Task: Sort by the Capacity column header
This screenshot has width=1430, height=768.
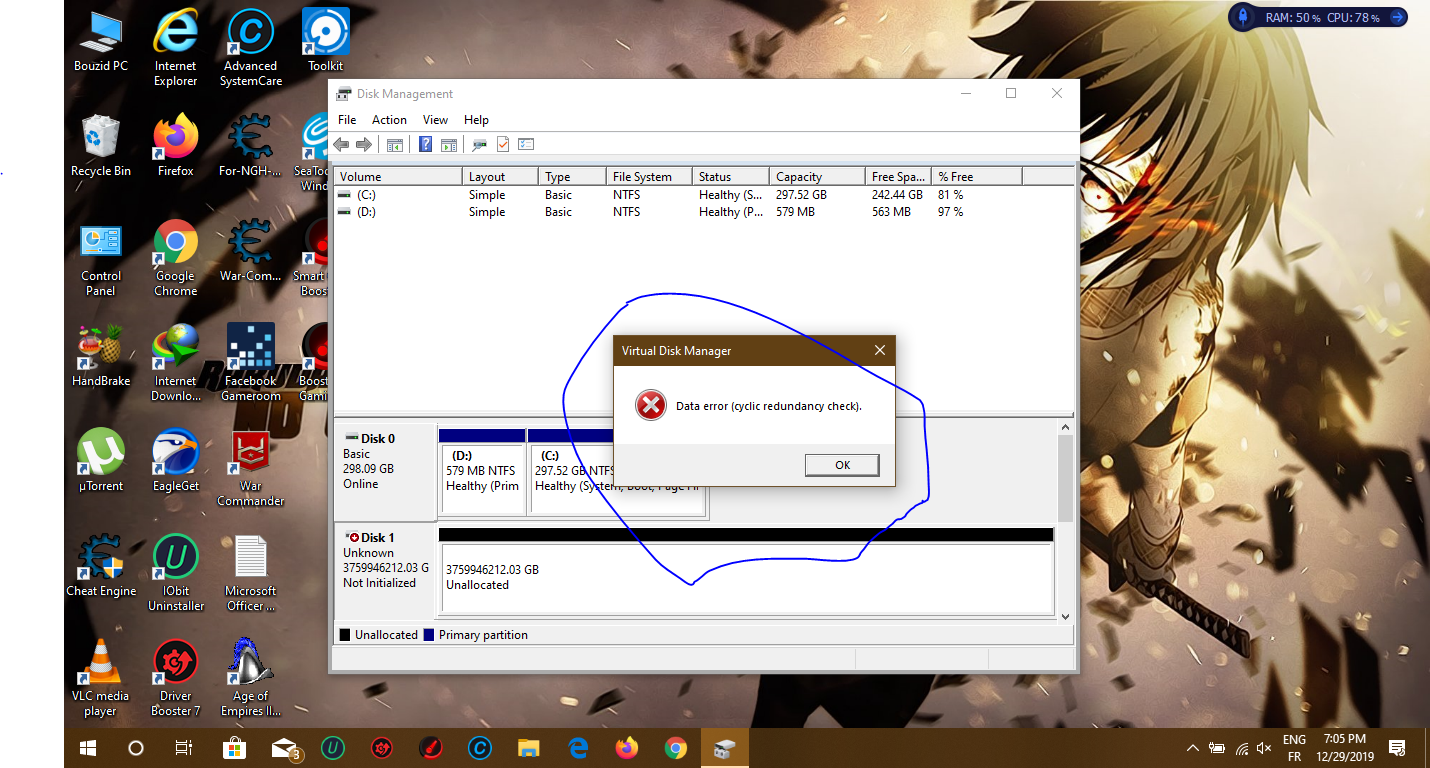Action: tap(817, 177)
